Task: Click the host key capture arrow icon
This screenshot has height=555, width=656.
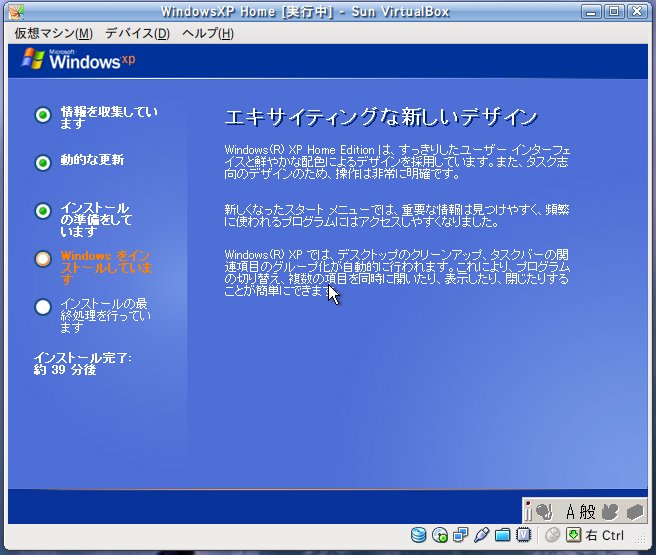Action: pos(574,535)
